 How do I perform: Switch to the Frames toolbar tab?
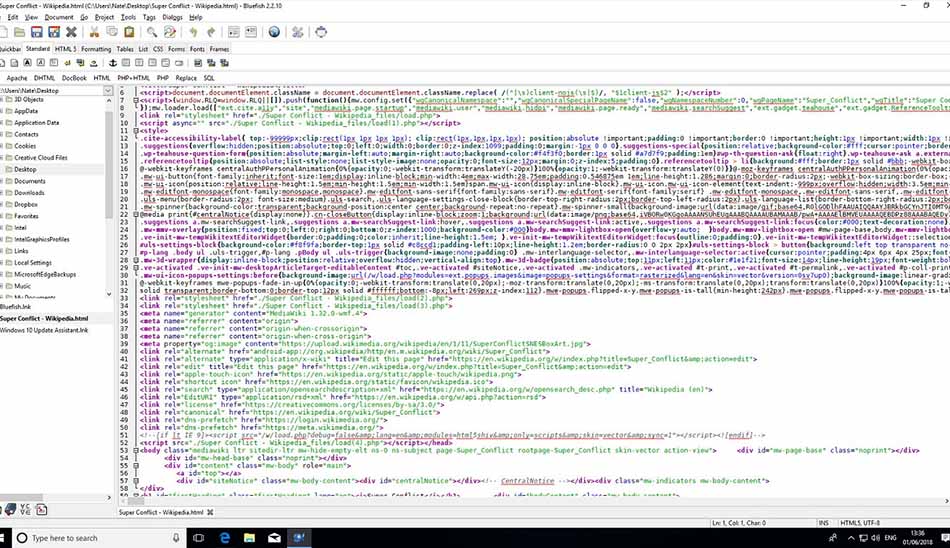point(219,48)
